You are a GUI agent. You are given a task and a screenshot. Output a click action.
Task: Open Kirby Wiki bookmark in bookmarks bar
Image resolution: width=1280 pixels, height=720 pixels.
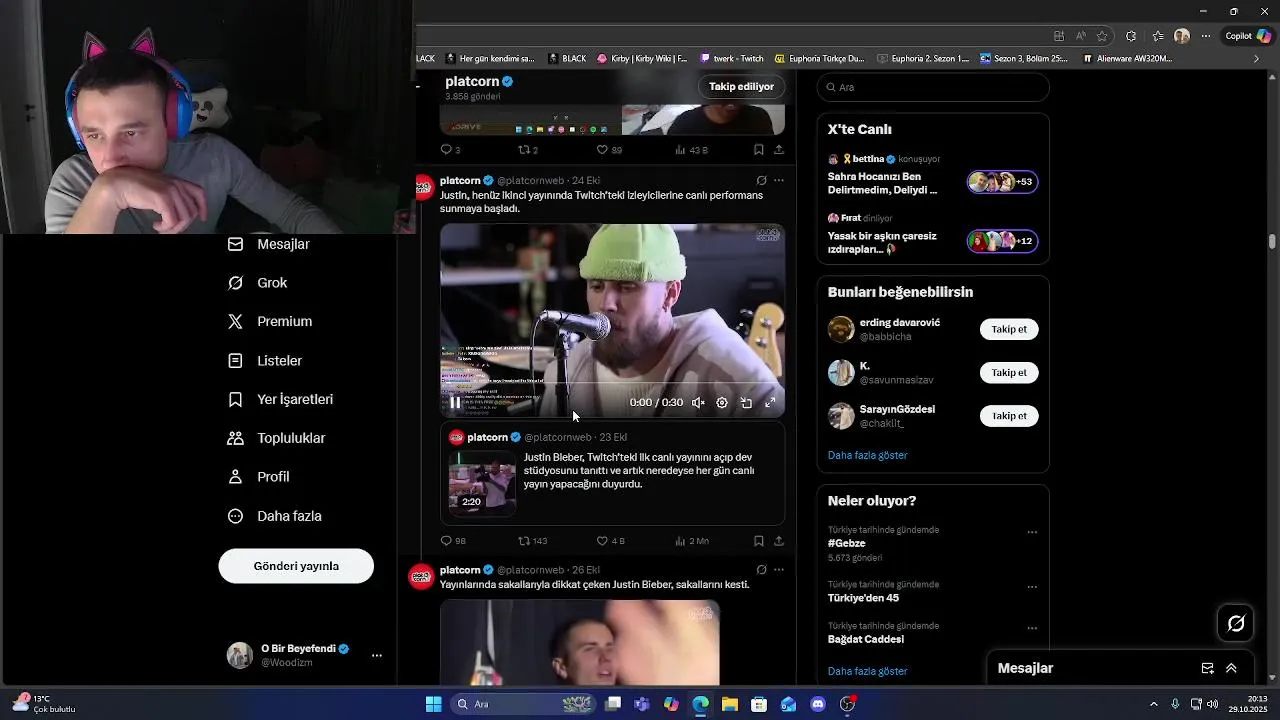[x=641, y=59]
